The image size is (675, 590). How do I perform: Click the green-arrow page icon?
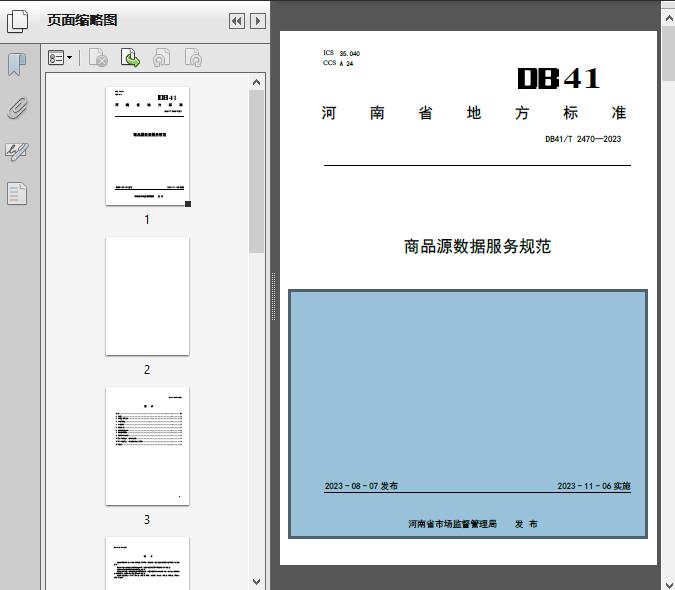(x=130, y=59)
